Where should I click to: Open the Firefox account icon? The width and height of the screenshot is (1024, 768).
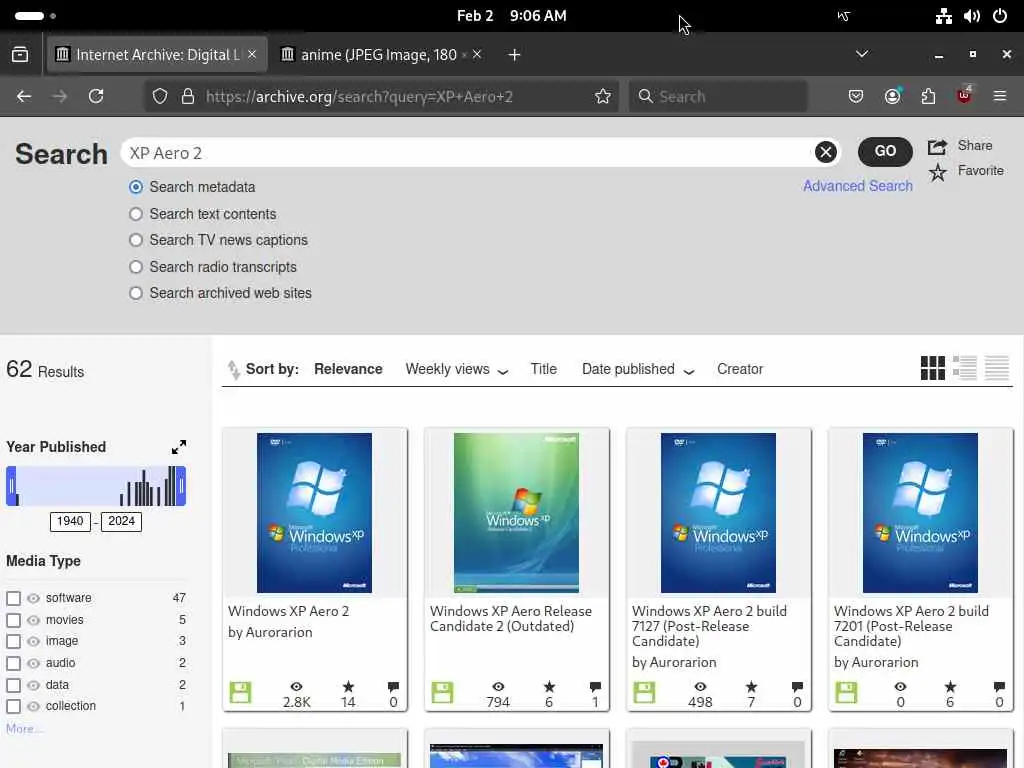892,97
